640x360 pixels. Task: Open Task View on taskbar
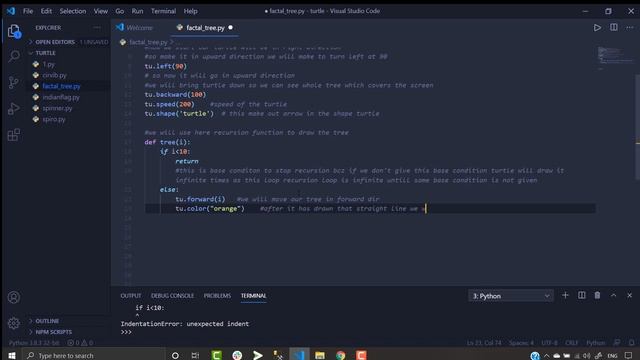pyautogui.click(x=196, y=356)
